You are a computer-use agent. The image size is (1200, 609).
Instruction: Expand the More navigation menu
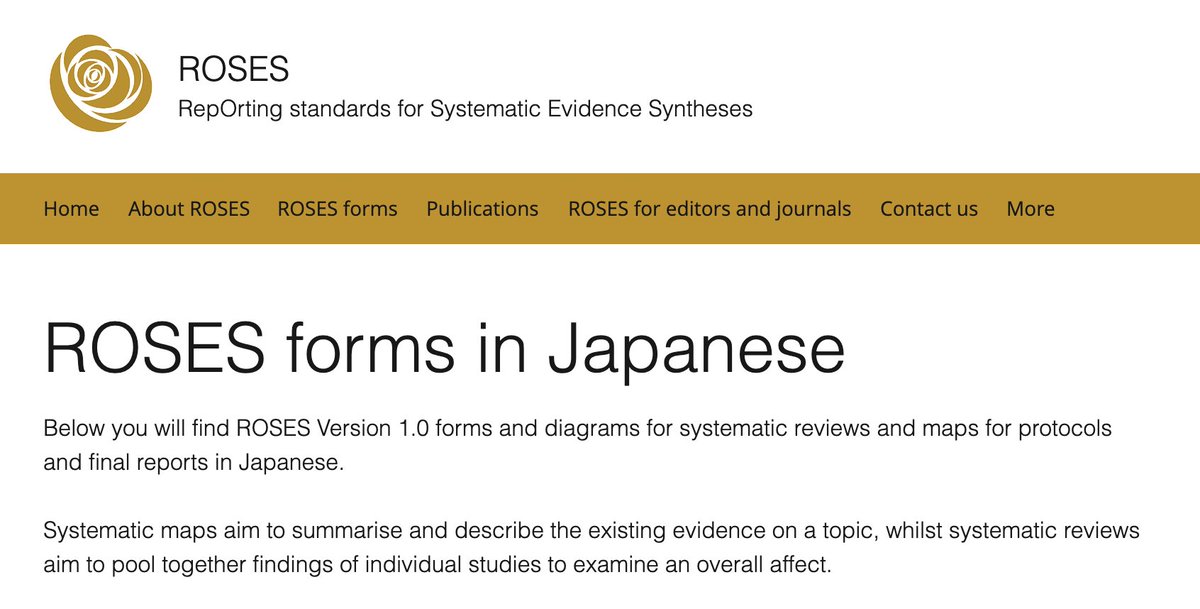(x=1030, y=208)
